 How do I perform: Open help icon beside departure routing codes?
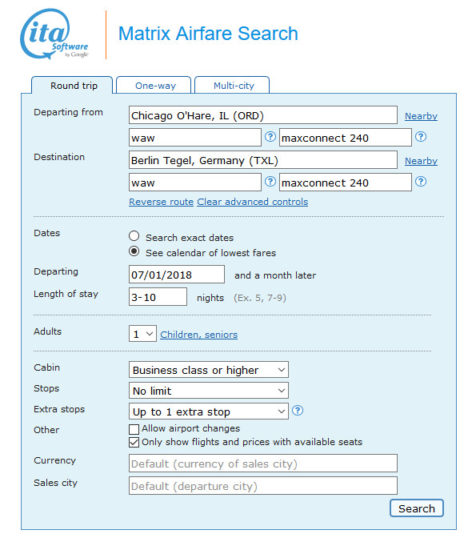coord(270,137)
